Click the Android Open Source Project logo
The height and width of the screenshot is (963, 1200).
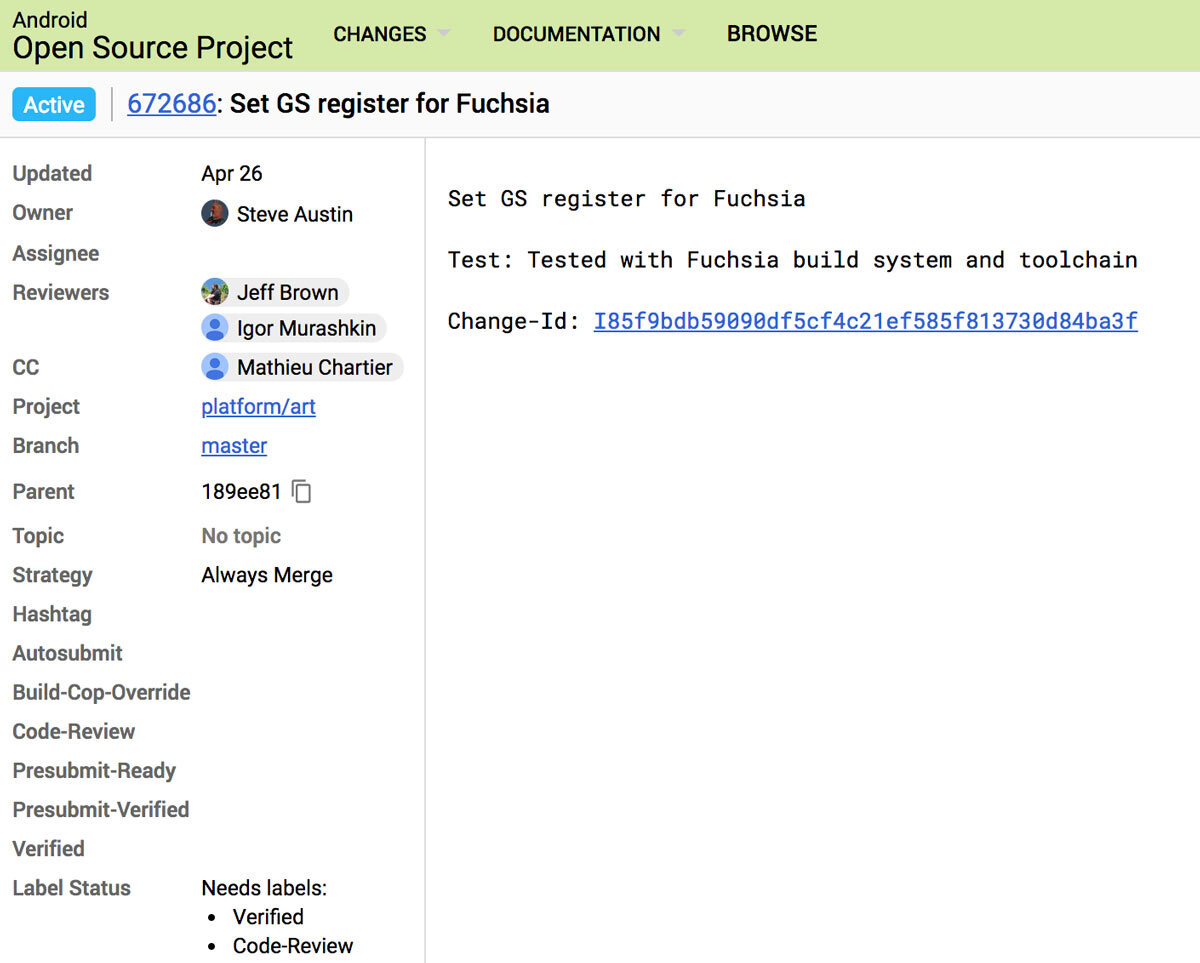pyautogui.click(x=152, y=36)
